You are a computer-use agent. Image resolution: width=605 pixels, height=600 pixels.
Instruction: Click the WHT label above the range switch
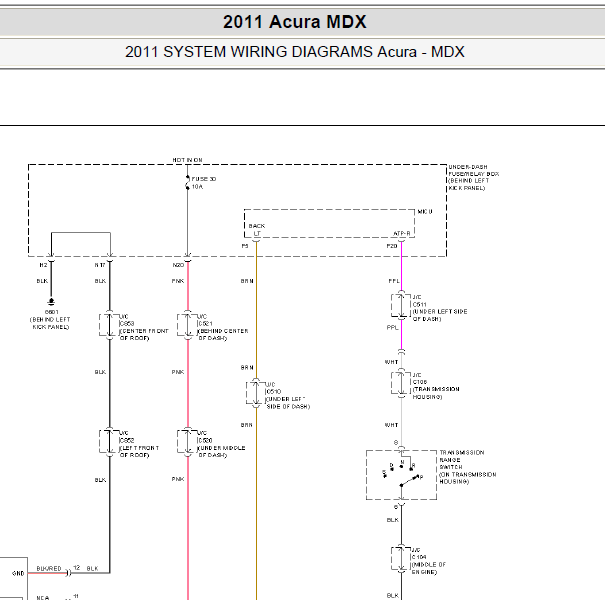point(391,425)
